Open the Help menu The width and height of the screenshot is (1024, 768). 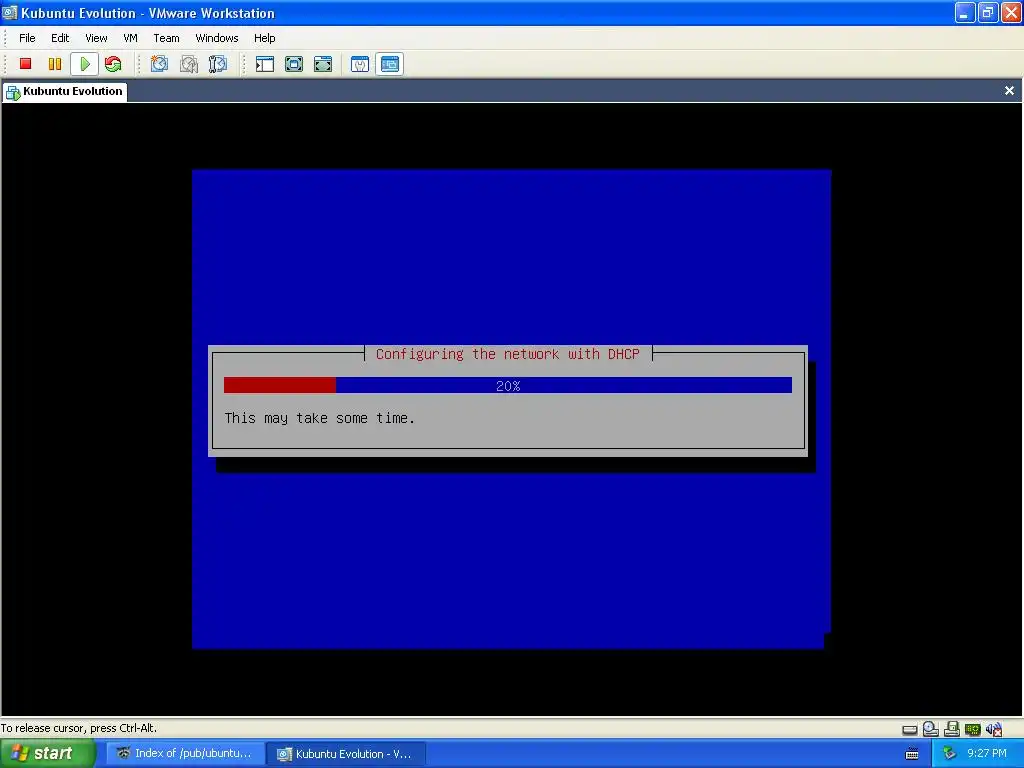pyautogui.click(x=264, y=38)
